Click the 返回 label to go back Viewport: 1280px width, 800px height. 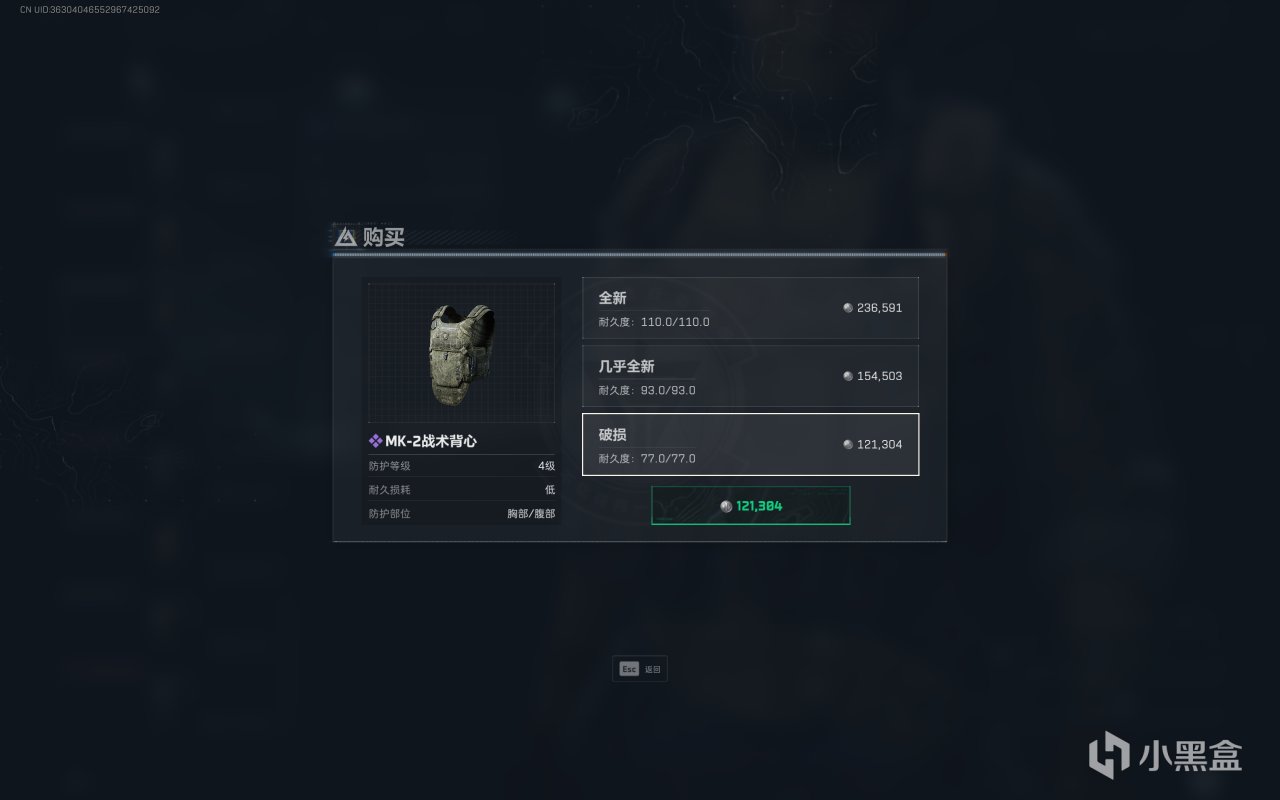pos(653,669)
